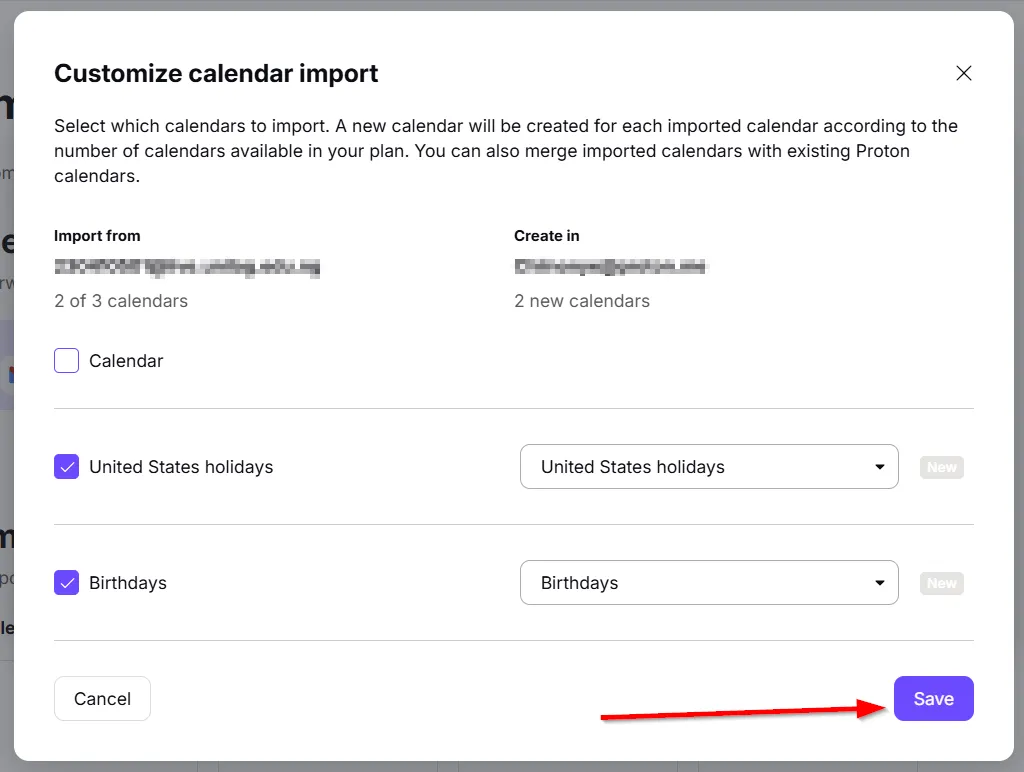Click the New badge beside Birthdays dropdown

pyautogui.click(x=941, y=583)
